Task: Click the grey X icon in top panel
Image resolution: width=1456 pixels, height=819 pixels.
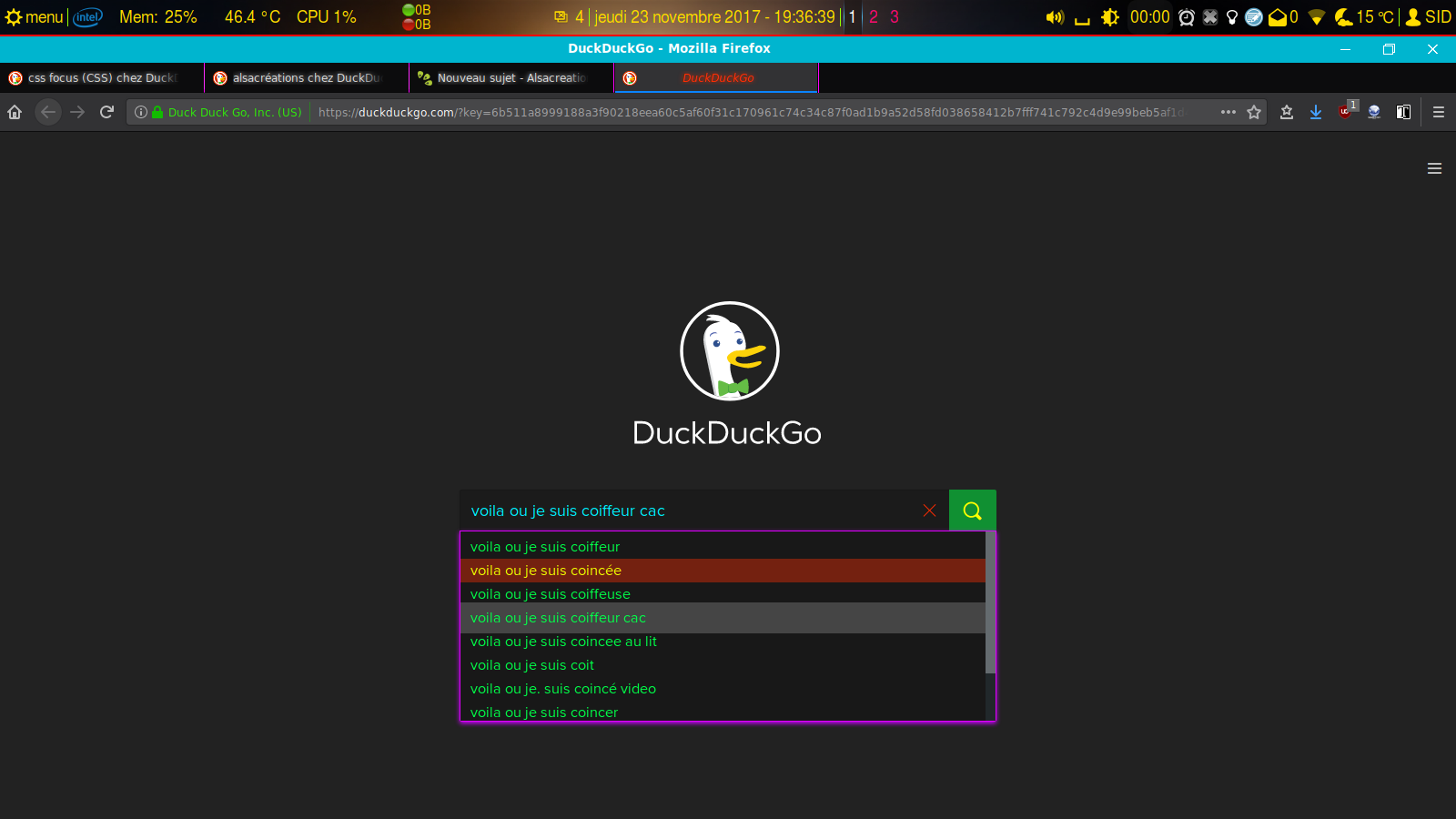Action: click(x=1210, y=17)
